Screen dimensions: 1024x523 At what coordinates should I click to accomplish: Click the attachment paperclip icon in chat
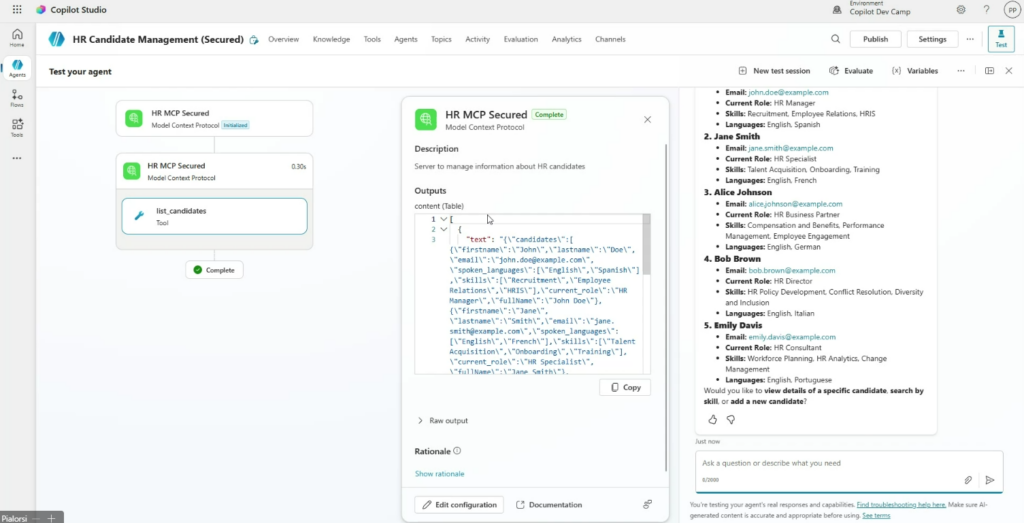tap(968, 480)
